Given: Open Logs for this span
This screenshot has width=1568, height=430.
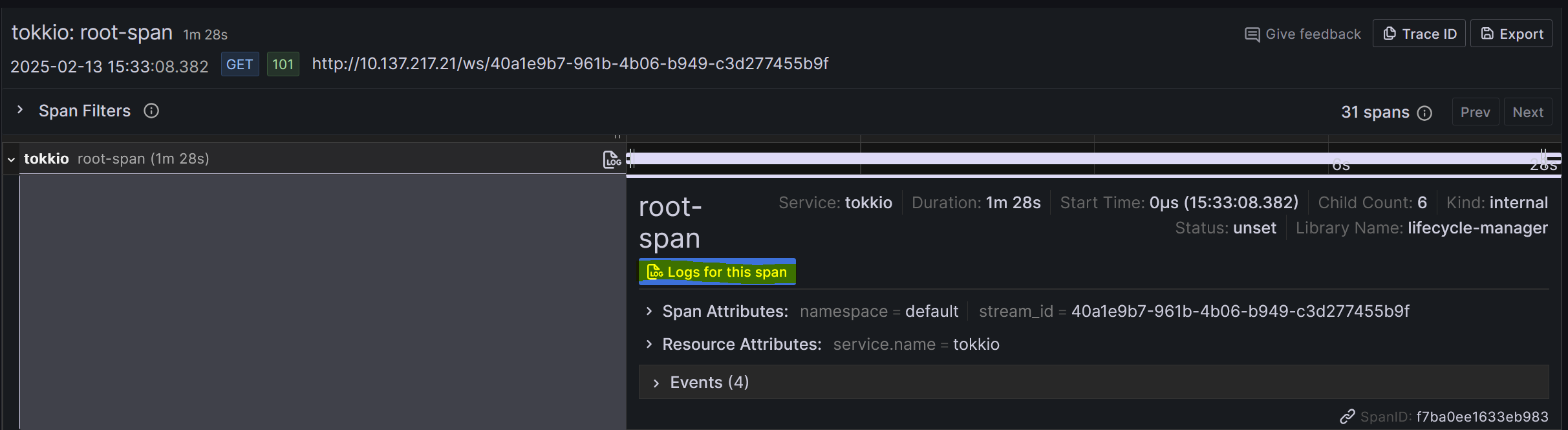Looking at the screenshot, I should (x=717, y=272).
